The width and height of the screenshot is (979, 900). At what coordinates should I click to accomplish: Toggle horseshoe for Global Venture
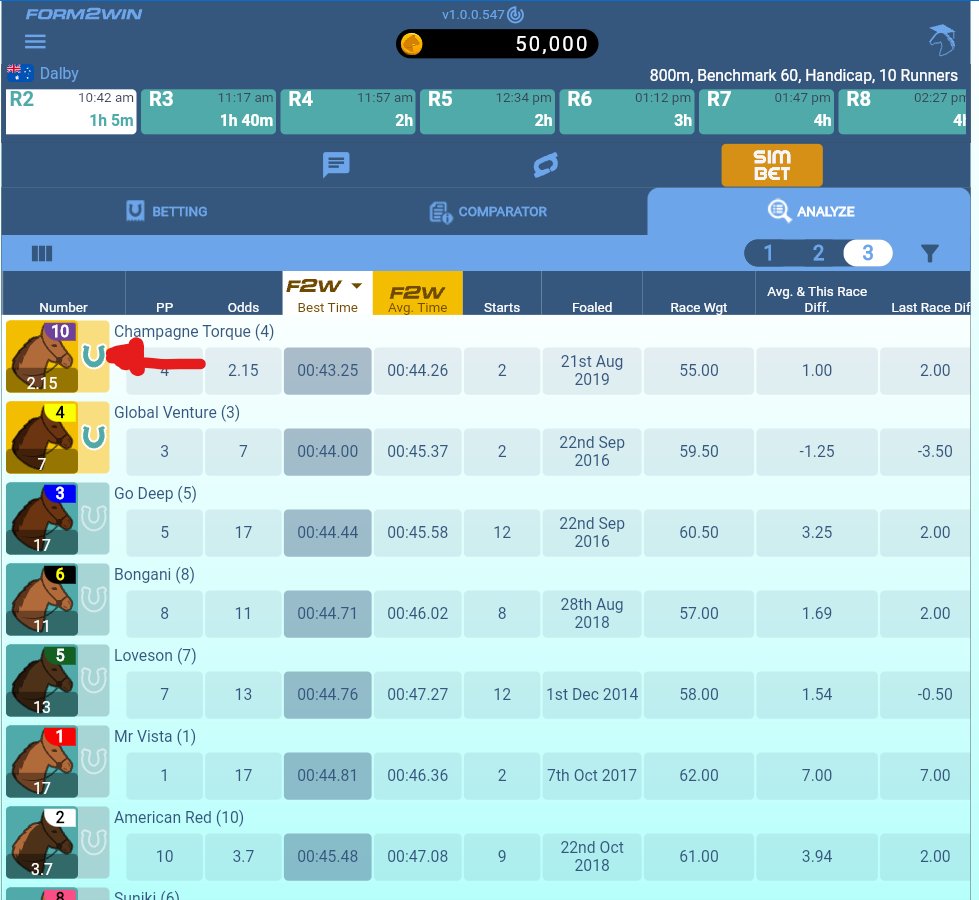click(x=94, y=437)
